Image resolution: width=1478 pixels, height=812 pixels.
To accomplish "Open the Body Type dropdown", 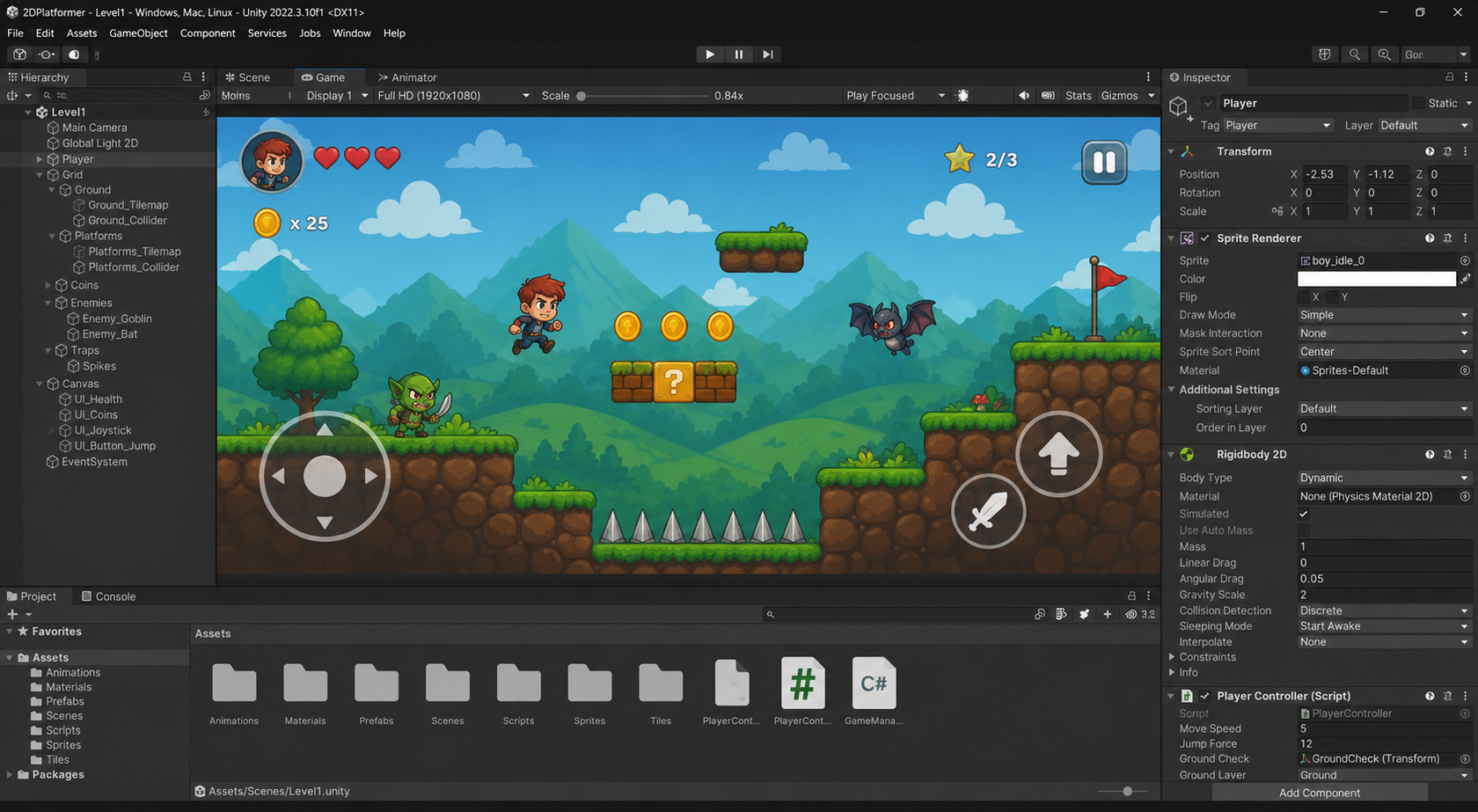I will tap(1385, 478).
